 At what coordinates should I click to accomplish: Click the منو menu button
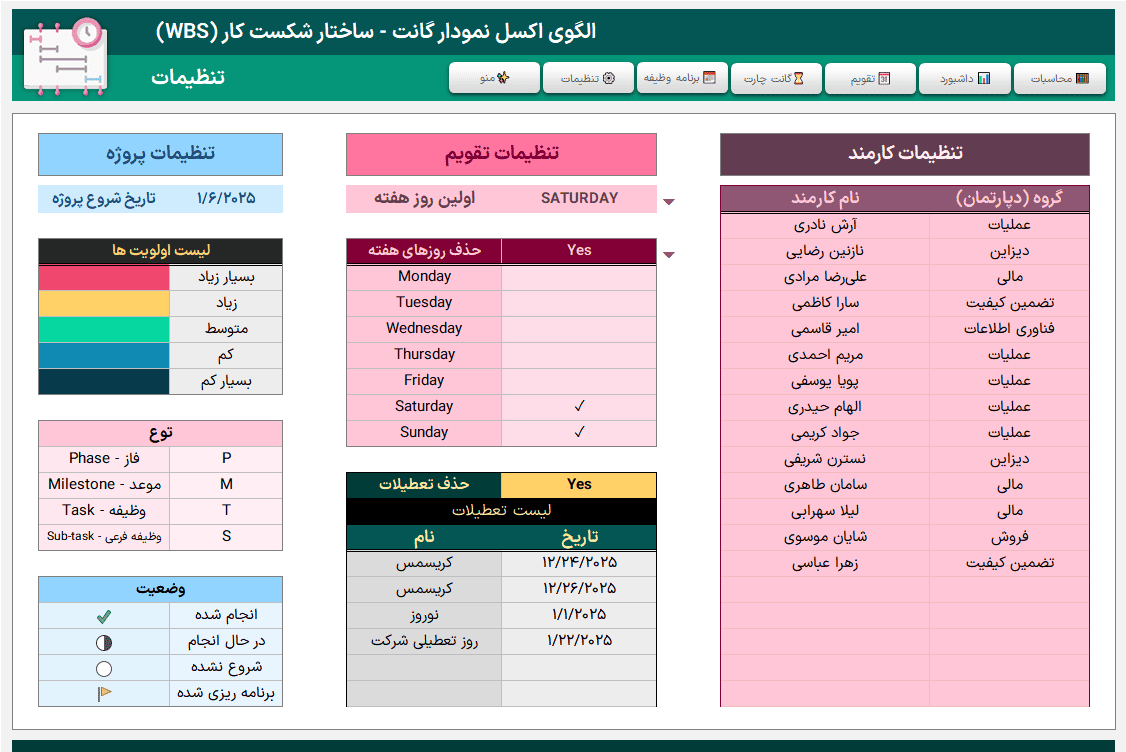coord(494,78)
